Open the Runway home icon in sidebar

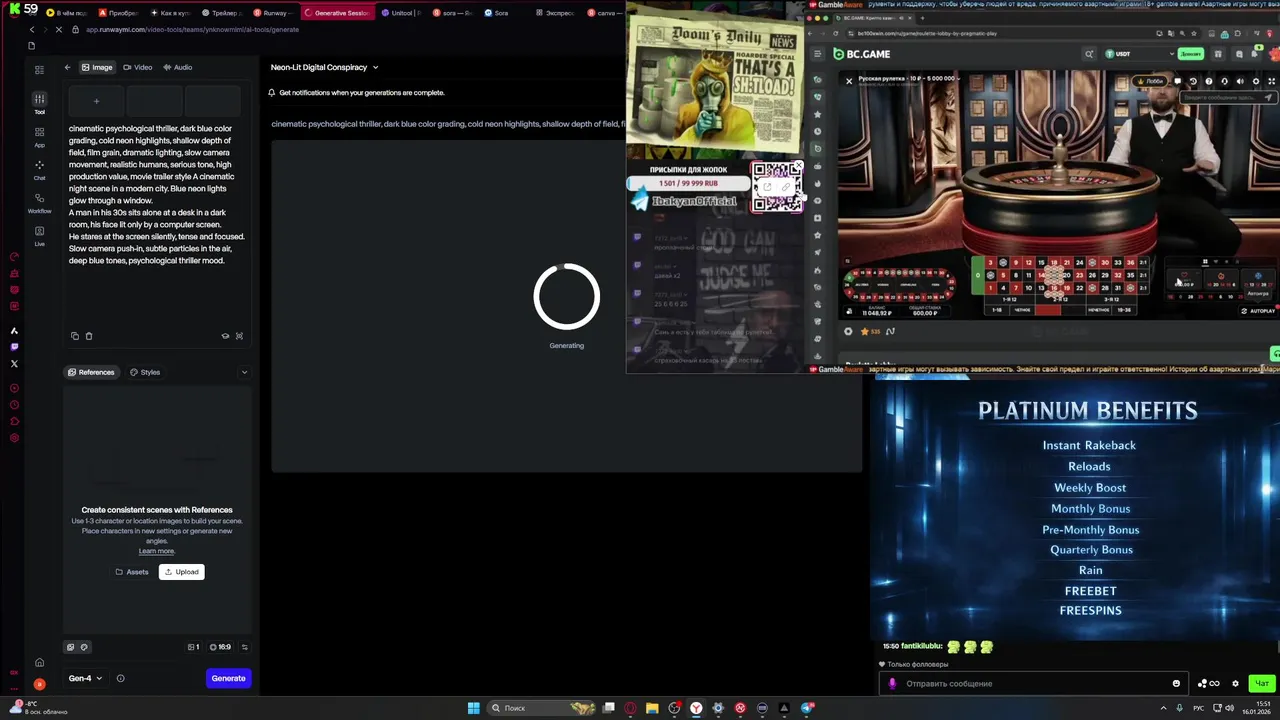click(x=39, y=662)
